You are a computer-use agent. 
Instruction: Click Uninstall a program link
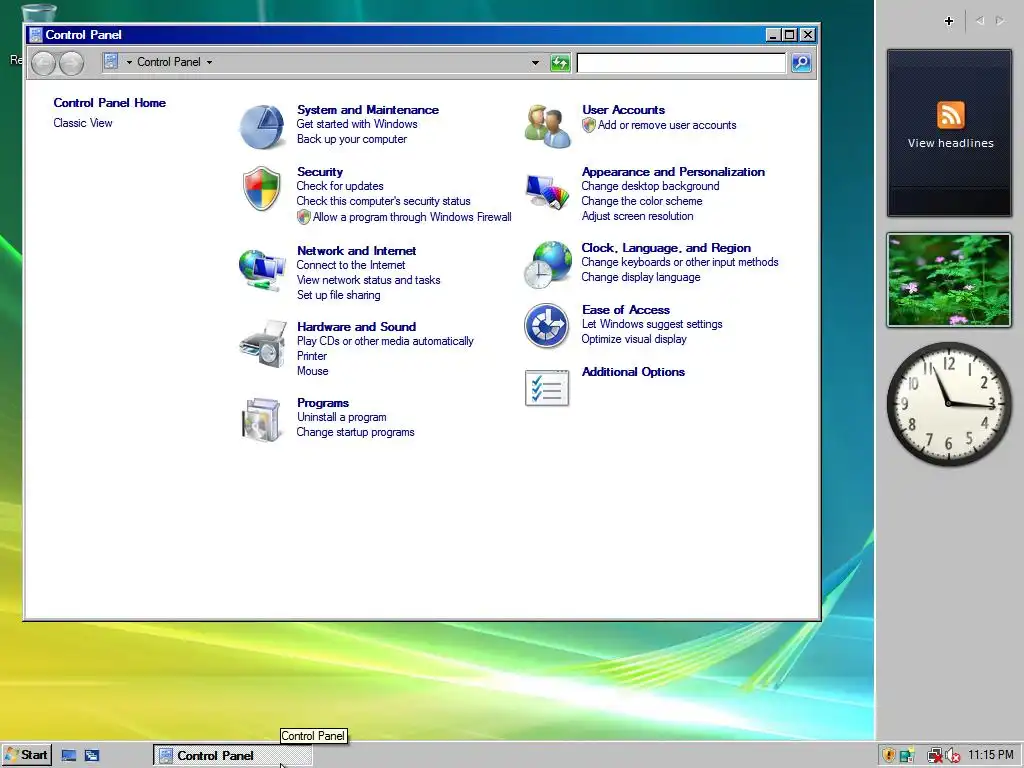click(342, 417)
